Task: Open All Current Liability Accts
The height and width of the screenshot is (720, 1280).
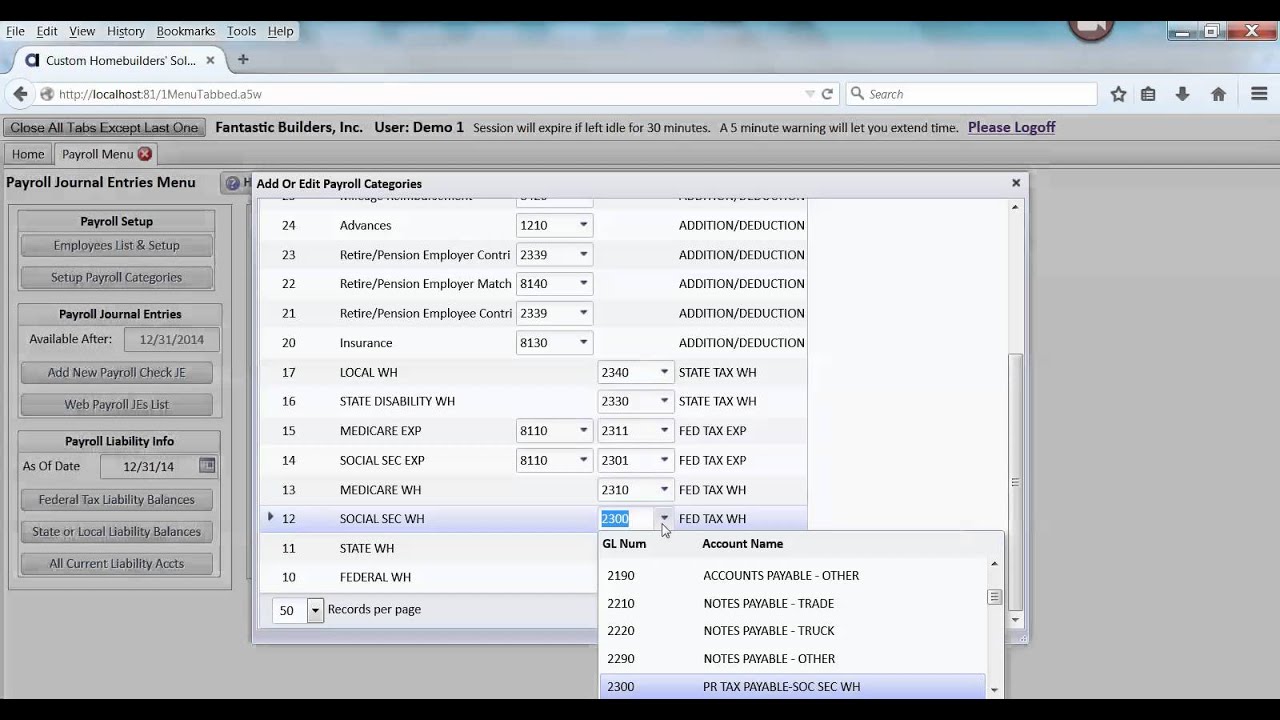Action: pyautogui.click(x=117, y=563)
